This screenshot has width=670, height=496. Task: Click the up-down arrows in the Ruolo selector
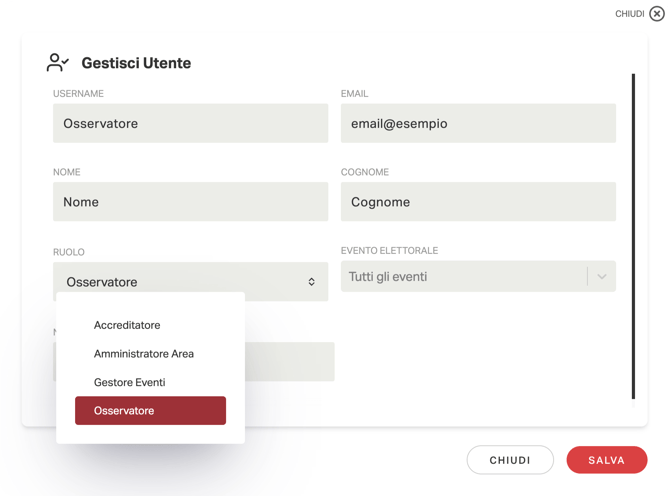tap(311, 282)
